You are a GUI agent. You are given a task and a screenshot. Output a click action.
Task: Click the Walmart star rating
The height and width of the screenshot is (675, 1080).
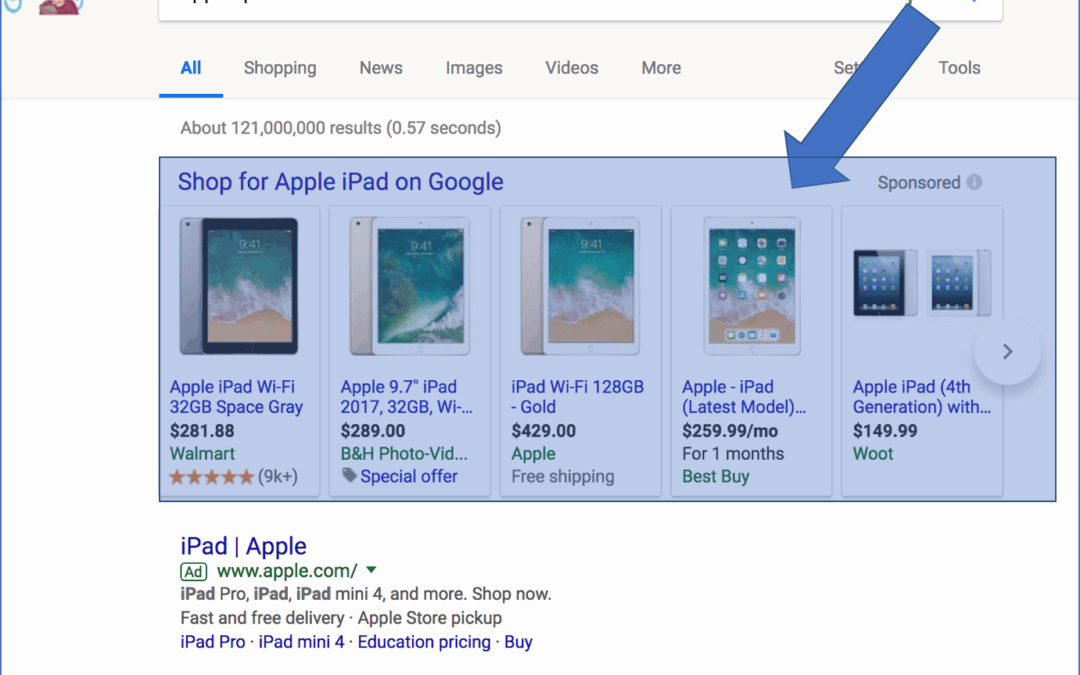[212, 477]
